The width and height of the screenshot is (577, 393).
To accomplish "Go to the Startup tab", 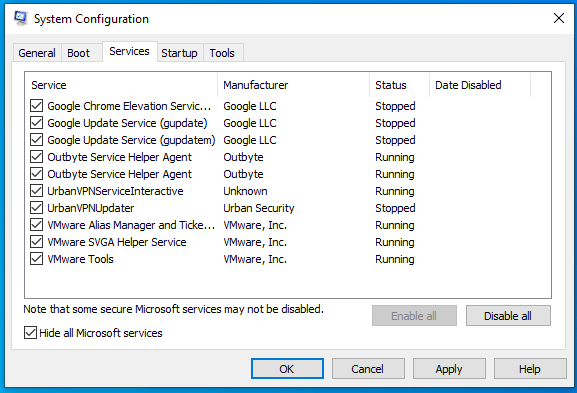I will click(179, 53).
